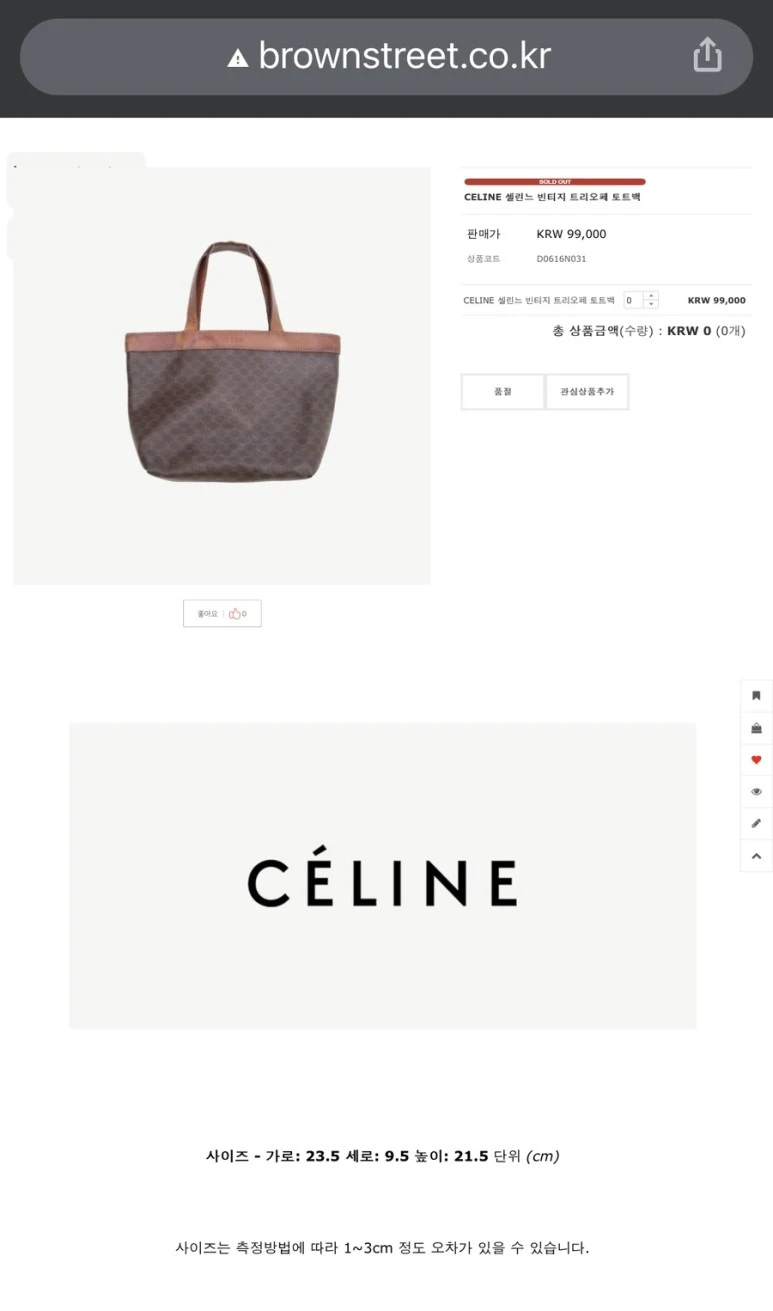773x1311 pixels.
Task: Open the bookmark icon in the side panel
Action: (x=756, y=696)
